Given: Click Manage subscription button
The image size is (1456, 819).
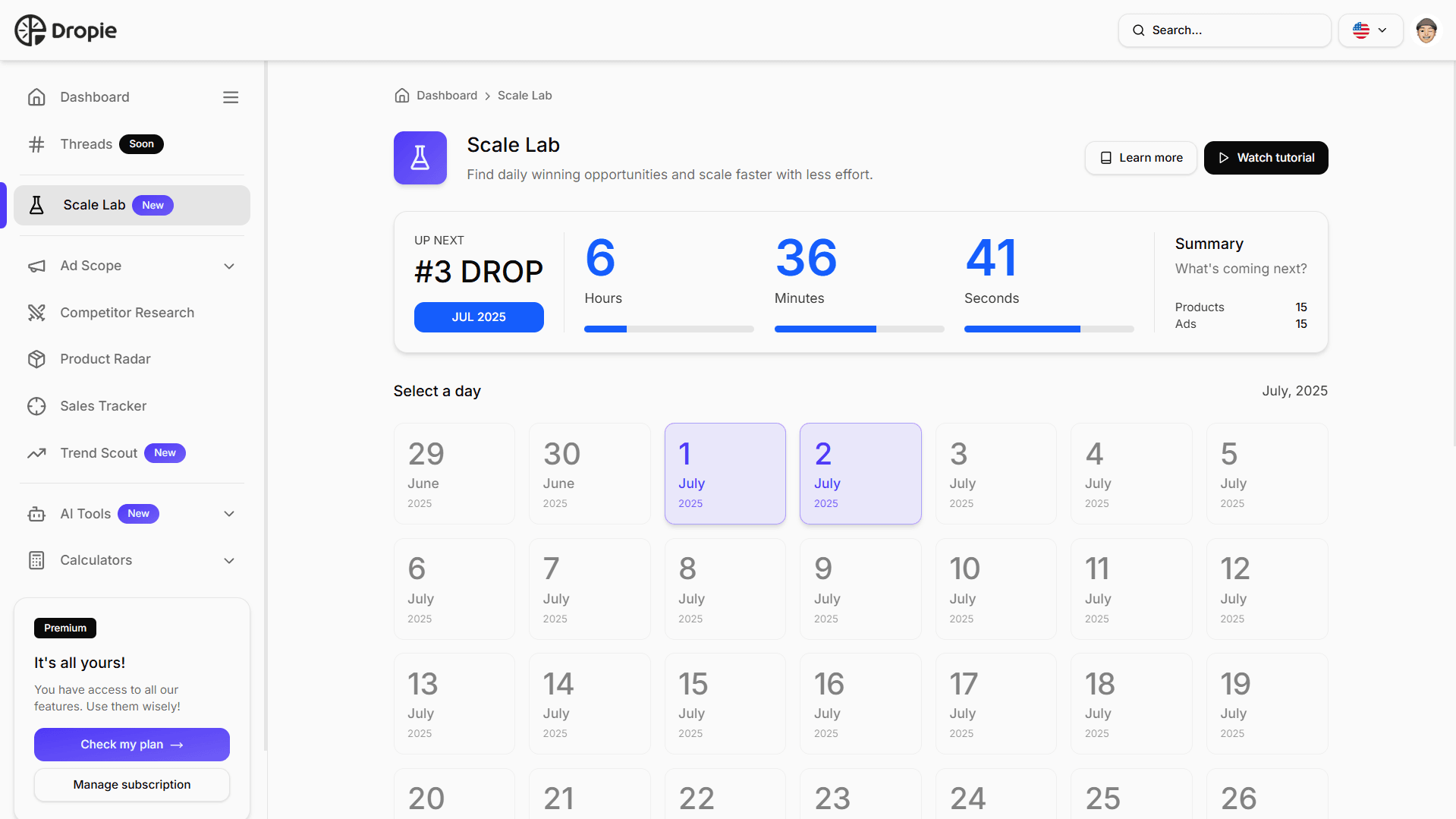Looking at the screenshot, I should (132, 785).
